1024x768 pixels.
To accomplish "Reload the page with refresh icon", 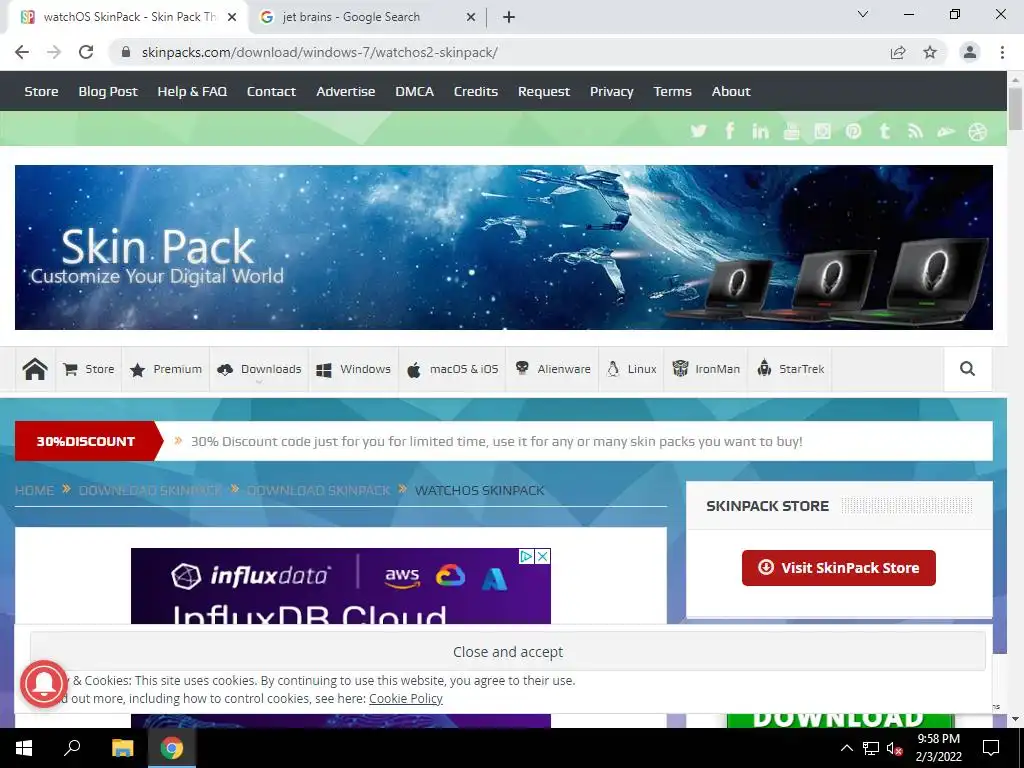I will coord(86,52).
